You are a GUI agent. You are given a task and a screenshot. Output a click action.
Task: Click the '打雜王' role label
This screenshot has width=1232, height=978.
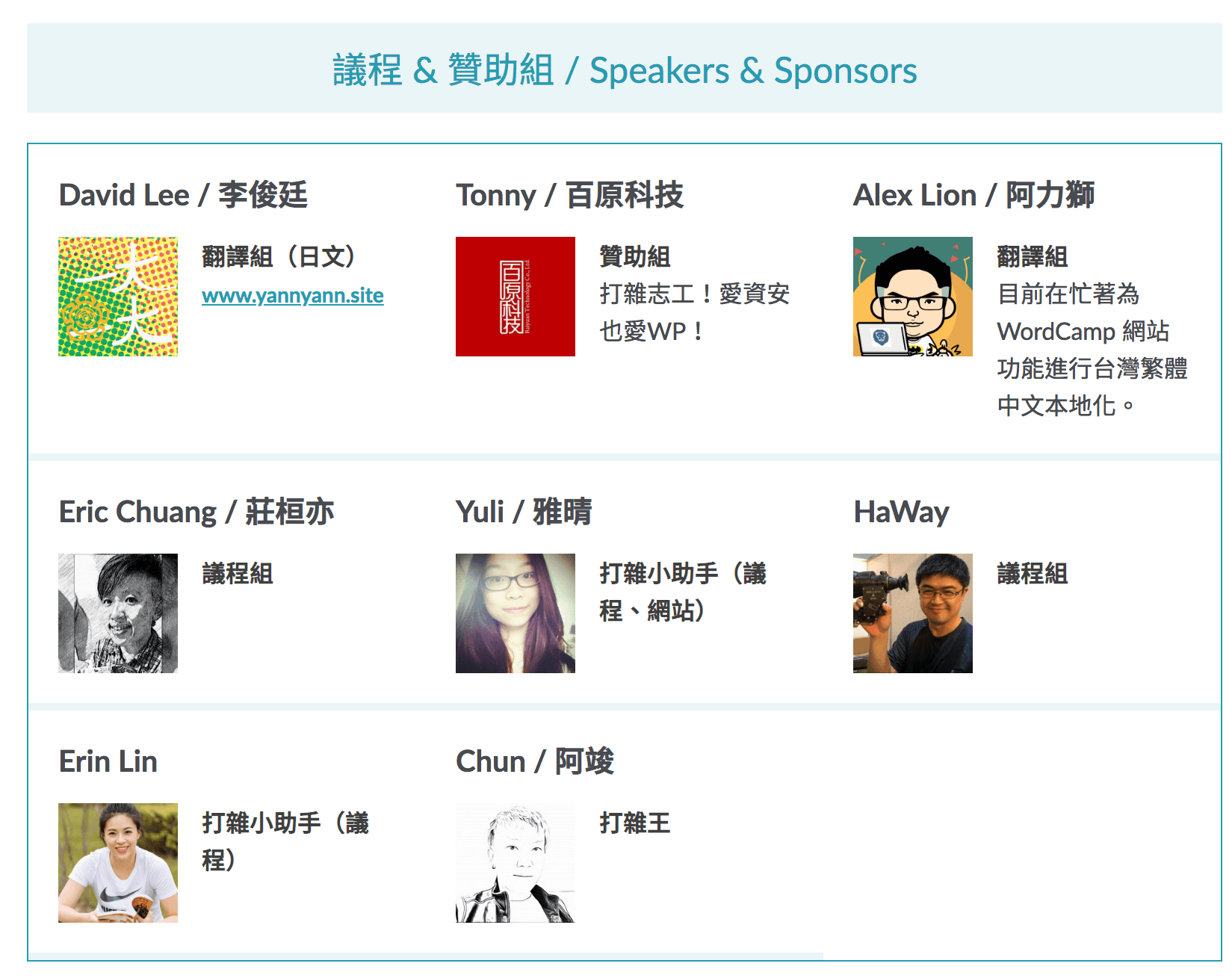(x=635, y=823)
